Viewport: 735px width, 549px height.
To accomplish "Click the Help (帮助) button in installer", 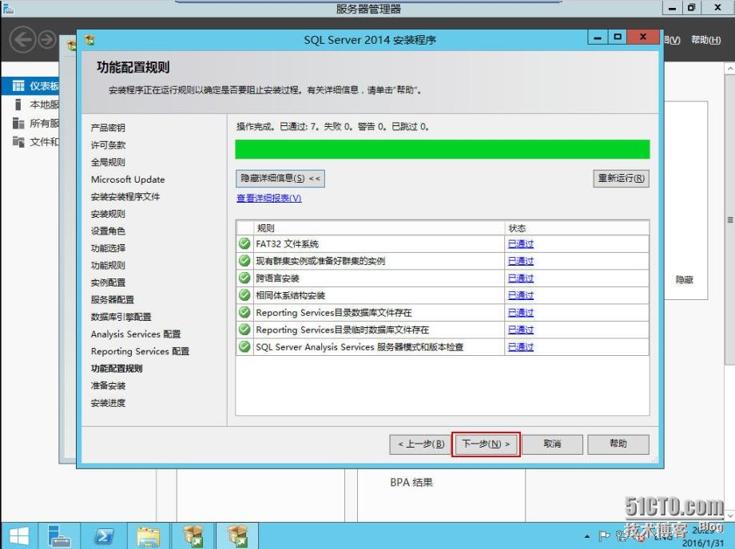I will pos(618,444).
